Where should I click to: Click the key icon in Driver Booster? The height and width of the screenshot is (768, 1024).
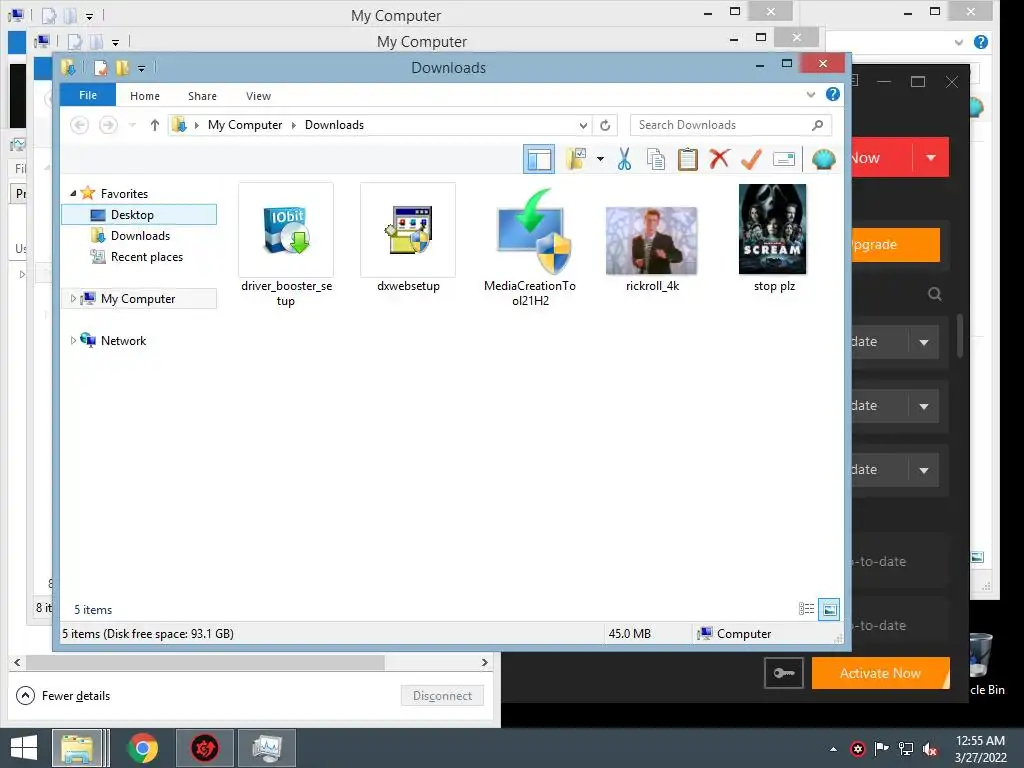click(x=784, y=673)
